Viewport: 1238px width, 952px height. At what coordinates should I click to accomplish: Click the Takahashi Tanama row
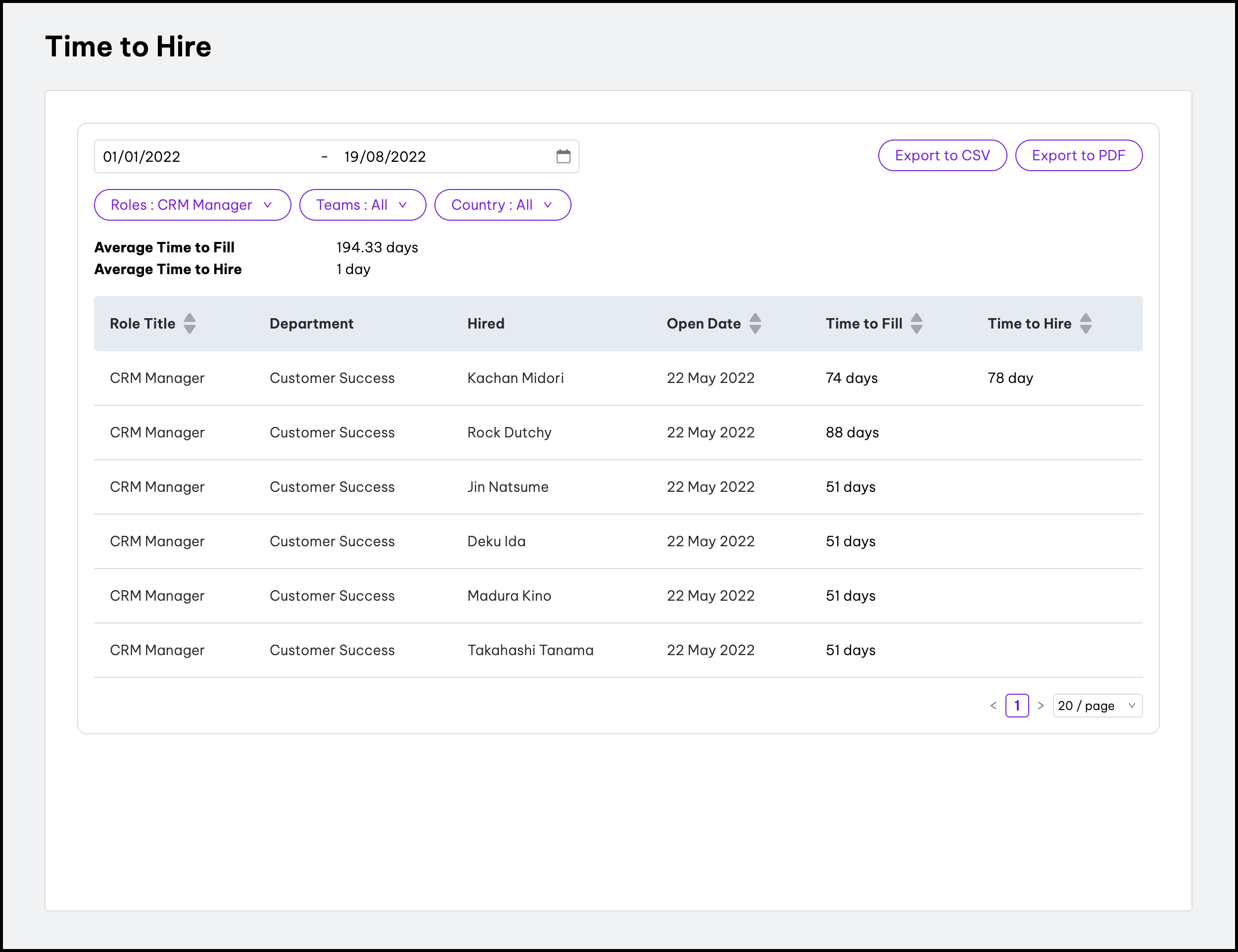pyautogui.click(x=530, y=650)
